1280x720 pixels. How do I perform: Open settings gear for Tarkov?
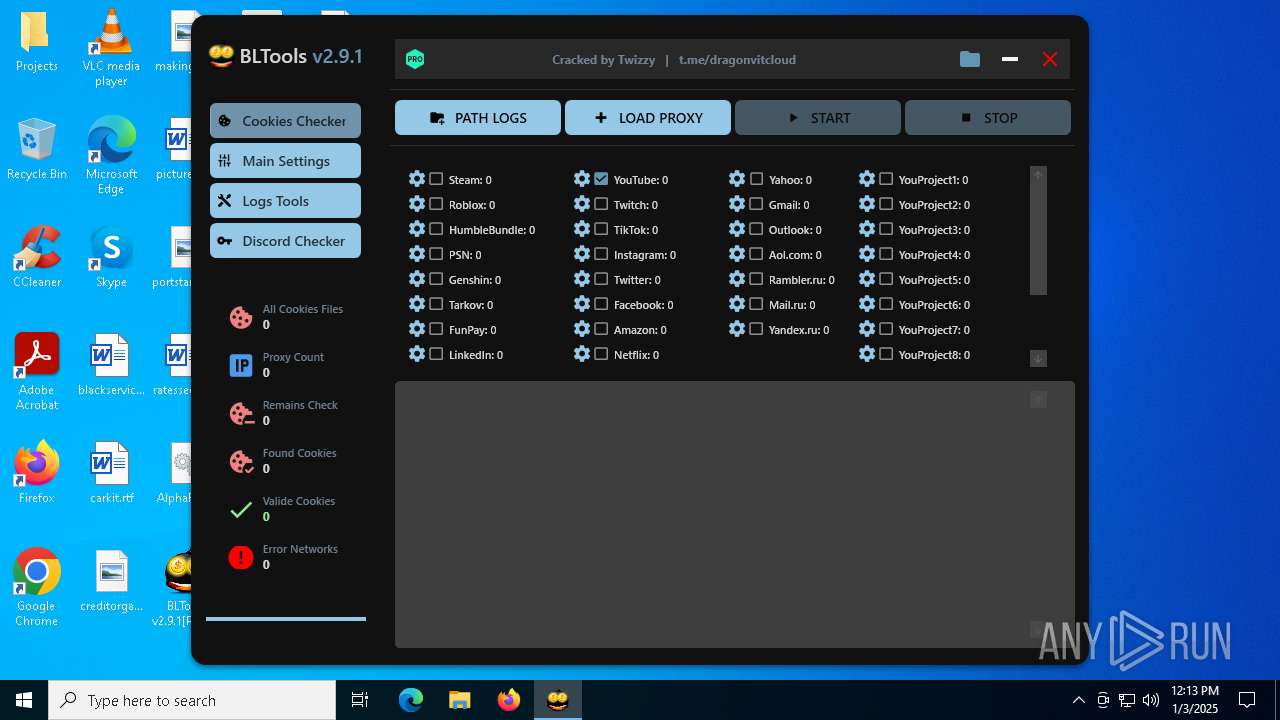pyautogui.click(x=417, y=304)
